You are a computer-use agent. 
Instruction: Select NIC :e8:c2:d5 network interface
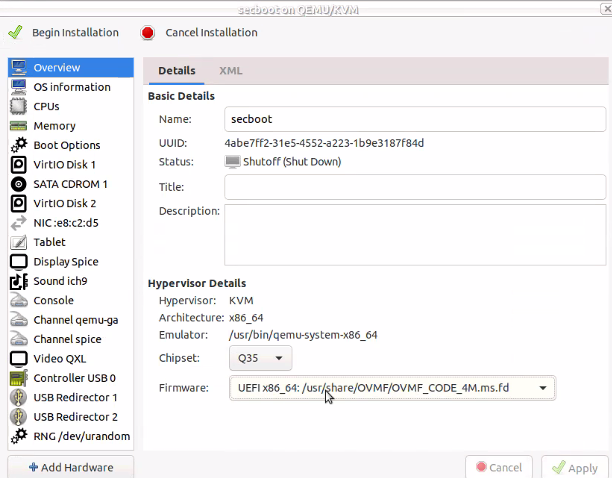[x=66, y=223]
